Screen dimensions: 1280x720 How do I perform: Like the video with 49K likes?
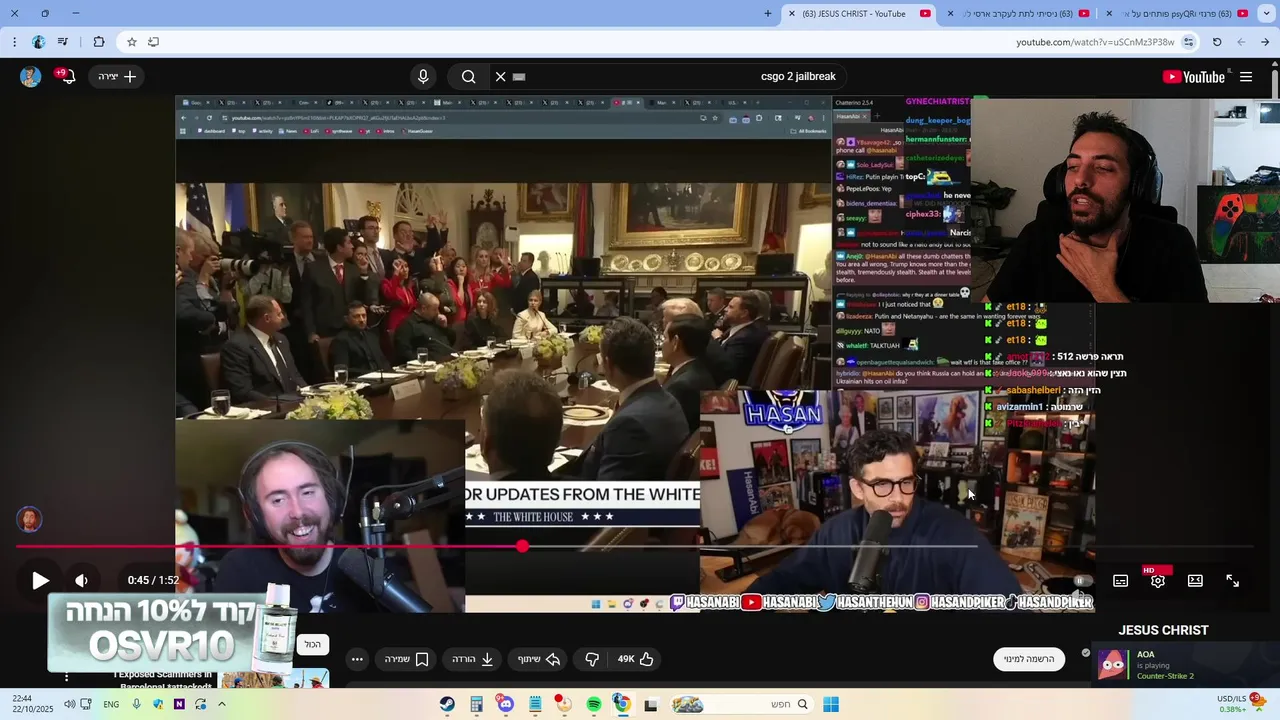pos(636,659)
